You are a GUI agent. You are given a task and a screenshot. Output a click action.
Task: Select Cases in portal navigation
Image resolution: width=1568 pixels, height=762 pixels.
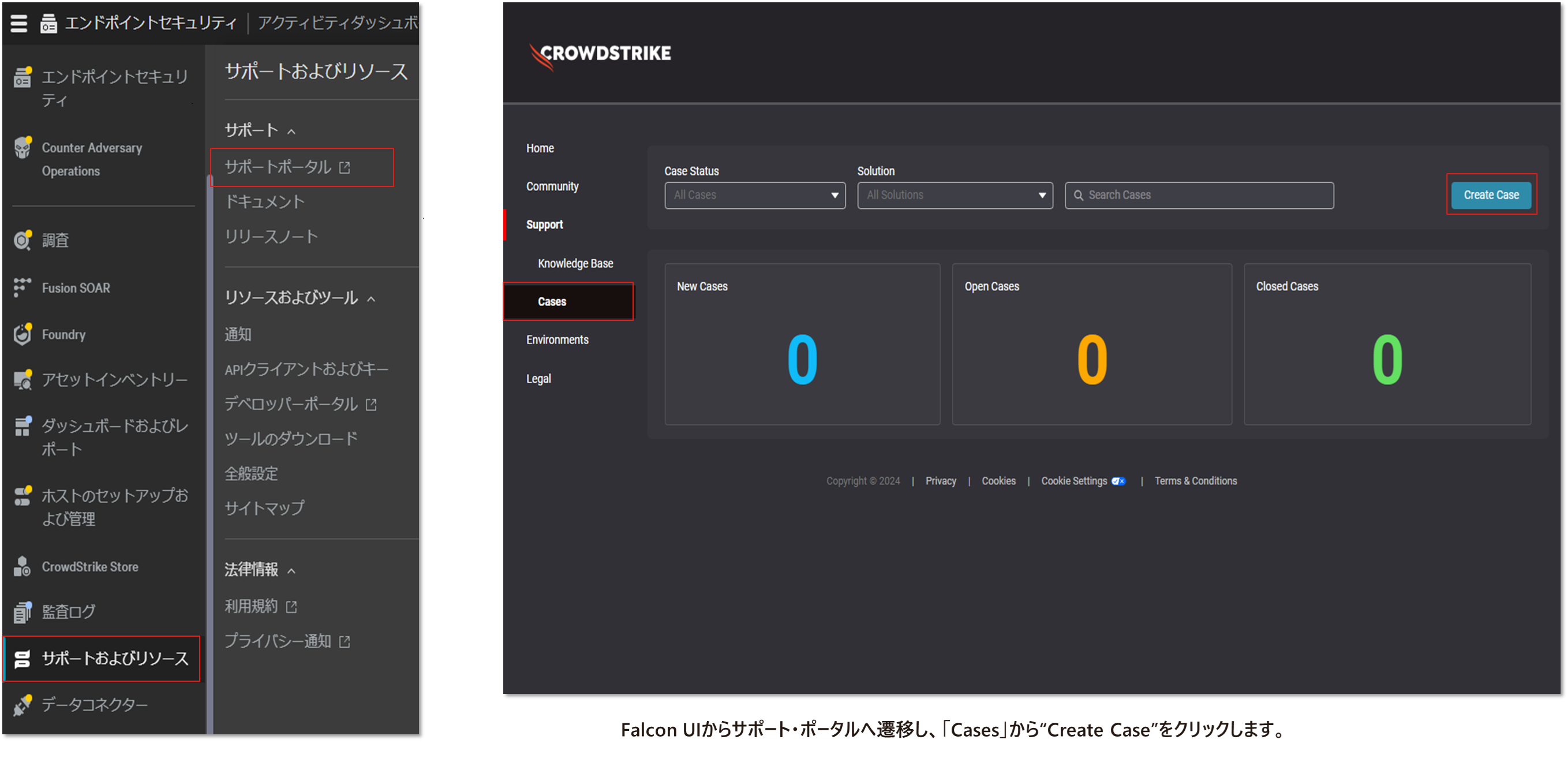568,301
